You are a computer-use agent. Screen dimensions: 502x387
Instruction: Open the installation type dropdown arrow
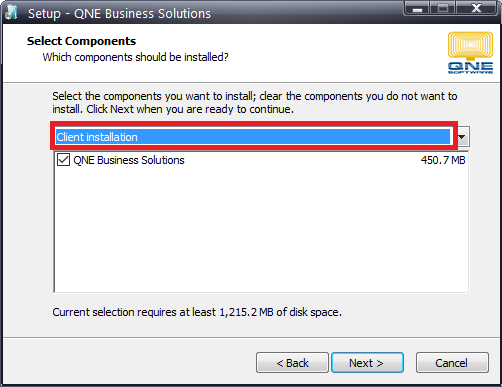(462, 137)
